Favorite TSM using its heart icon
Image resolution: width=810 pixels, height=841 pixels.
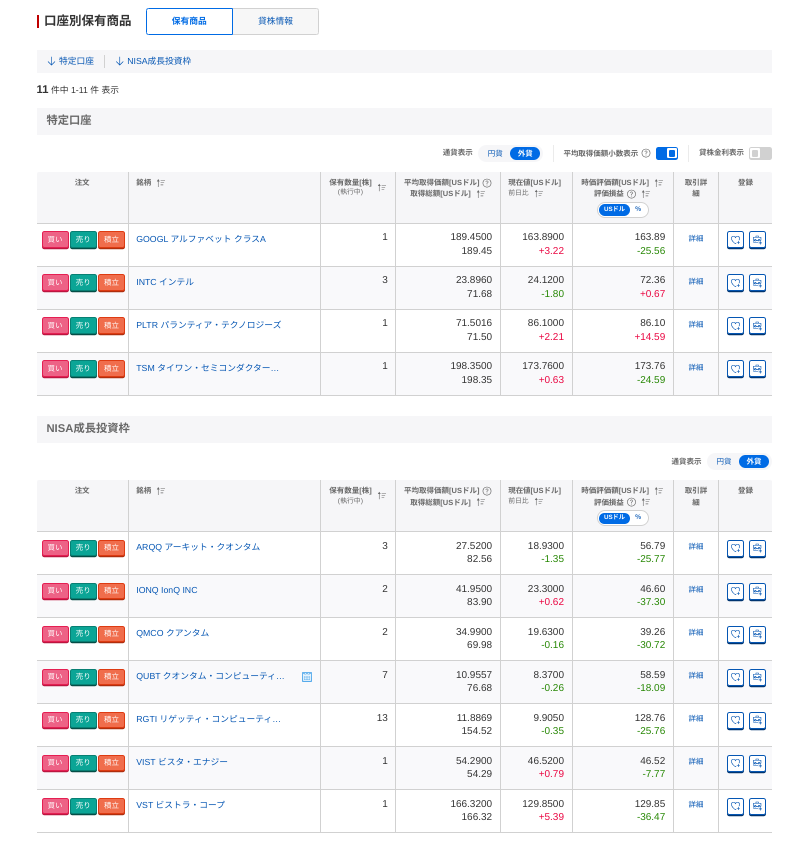click(735, 368)
